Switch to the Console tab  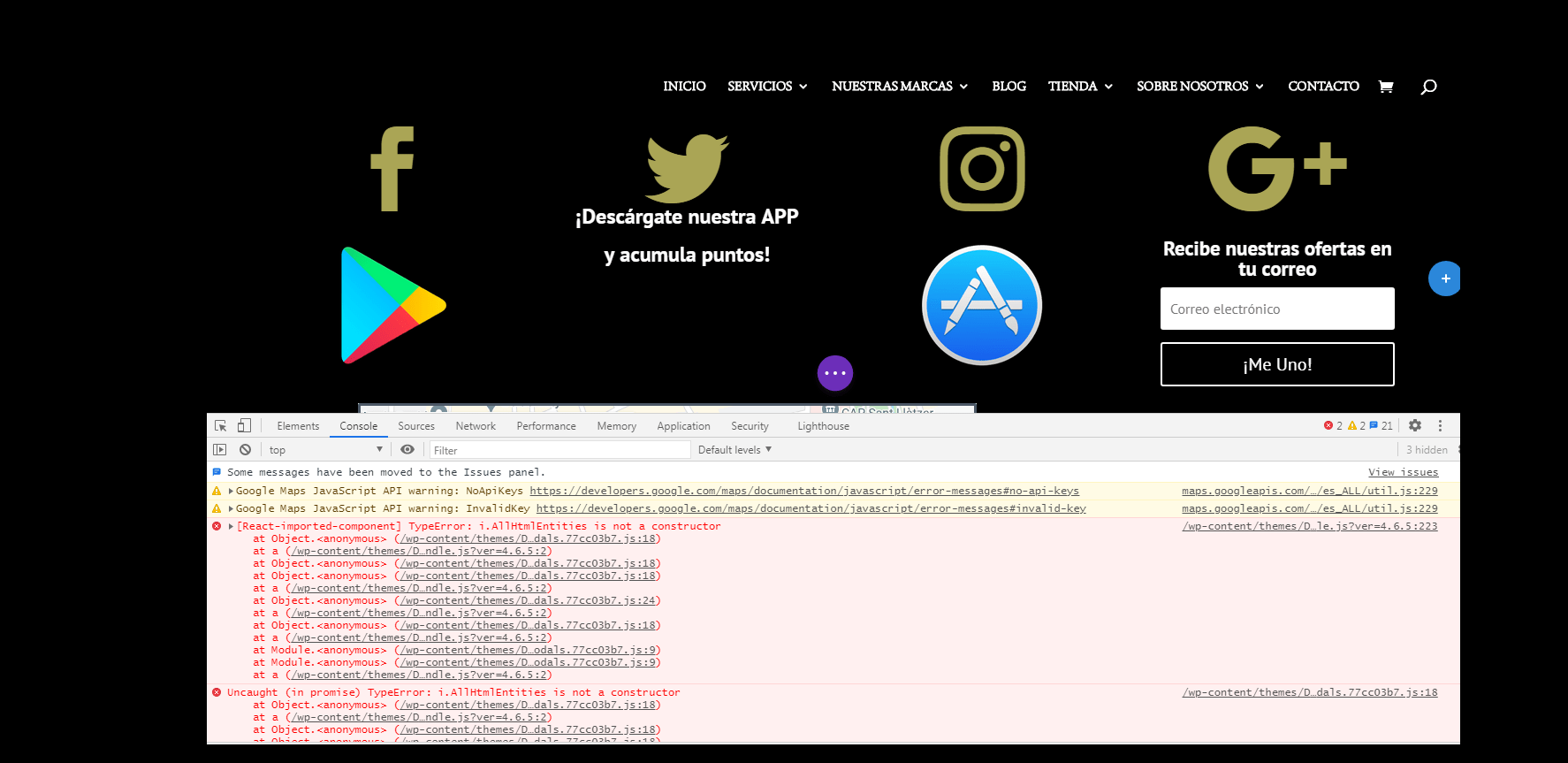tap(359, 425)
